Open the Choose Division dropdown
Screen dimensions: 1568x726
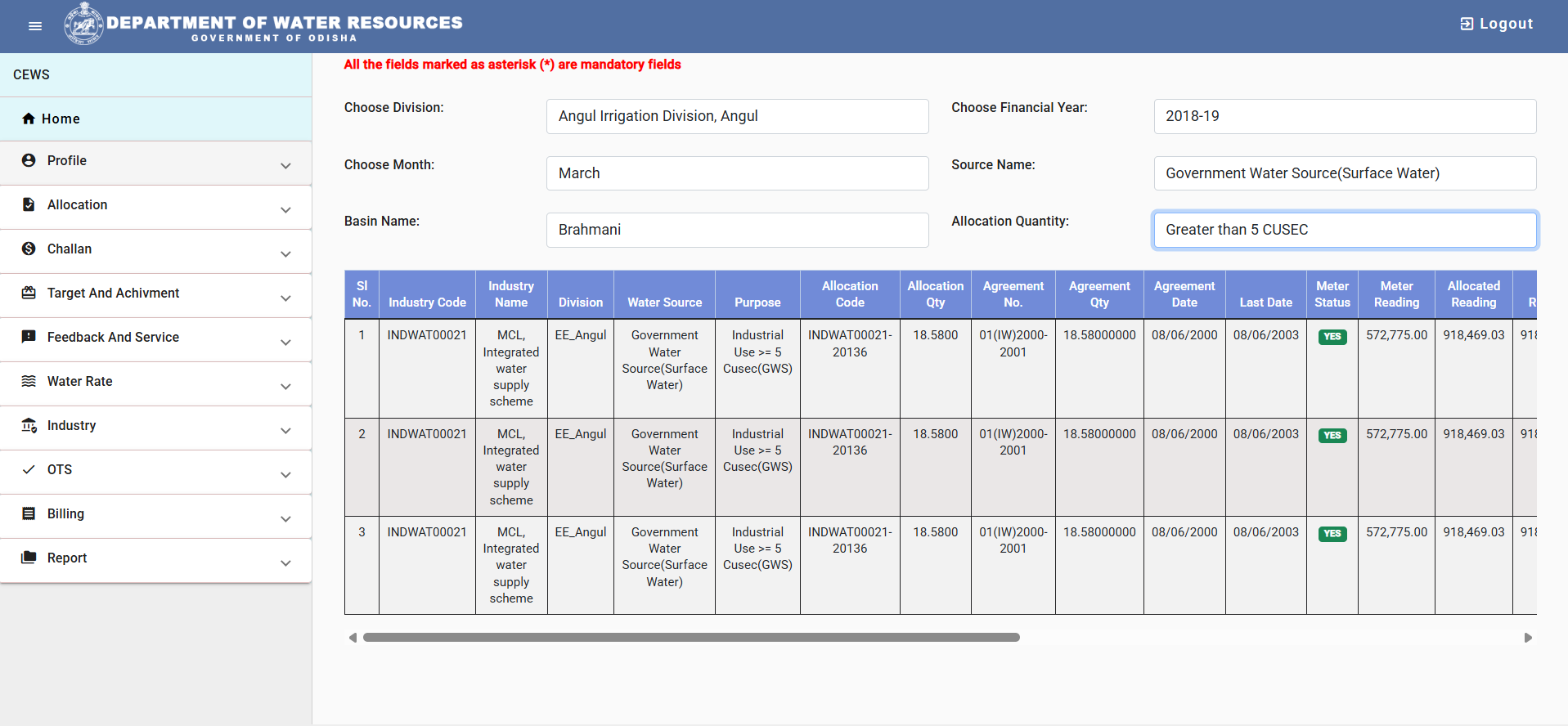tap(737, 116)
